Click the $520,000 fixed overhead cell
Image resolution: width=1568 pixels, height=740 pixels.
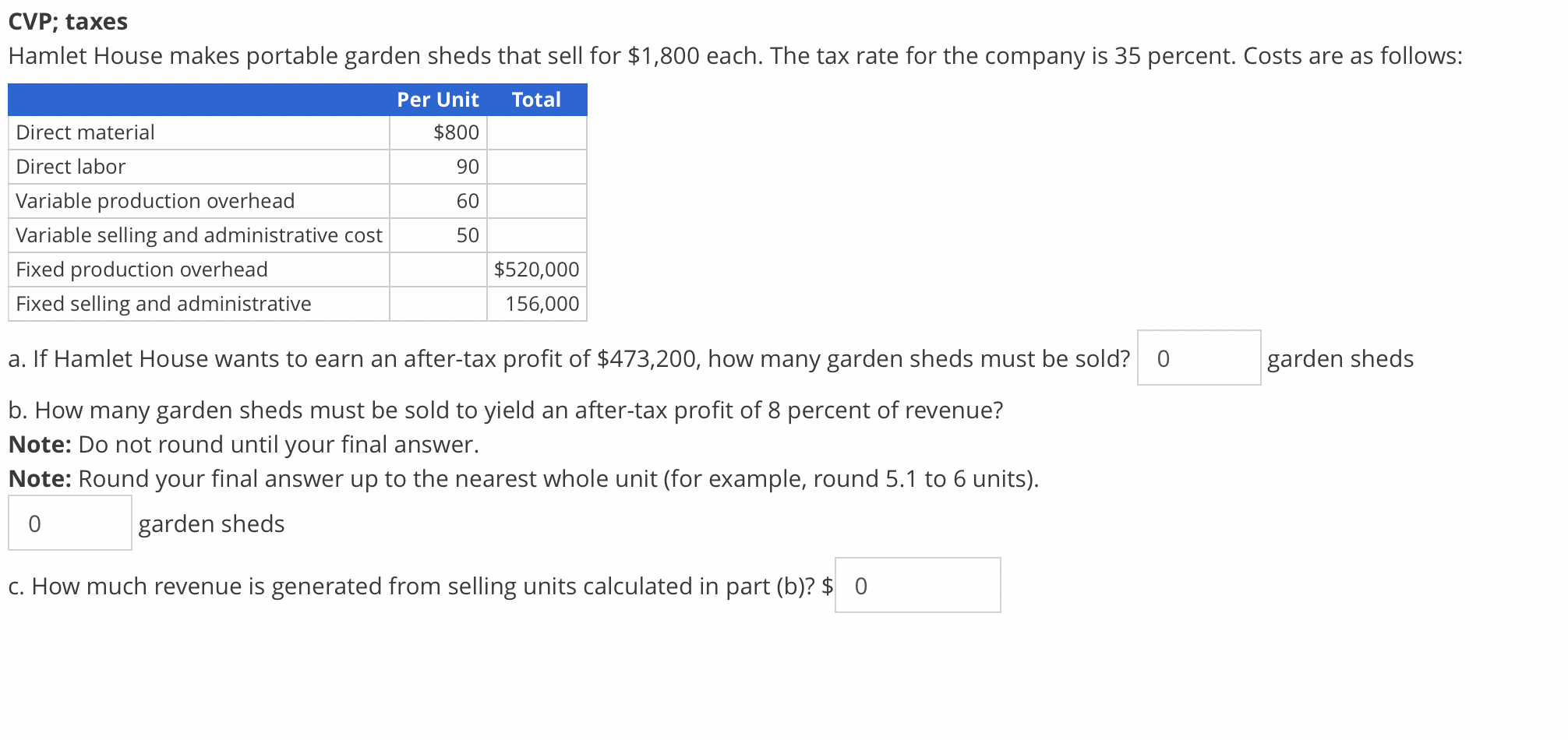(537, 270)
